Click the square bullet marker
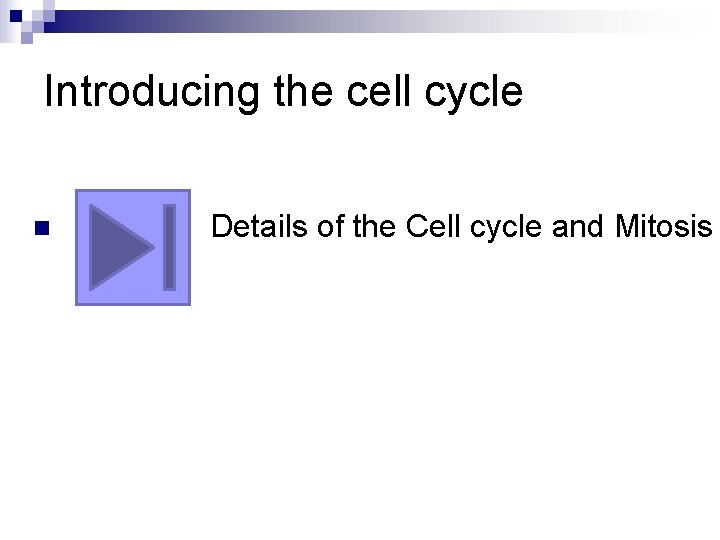This screenshot has width=720, height=540. [41, 228]
